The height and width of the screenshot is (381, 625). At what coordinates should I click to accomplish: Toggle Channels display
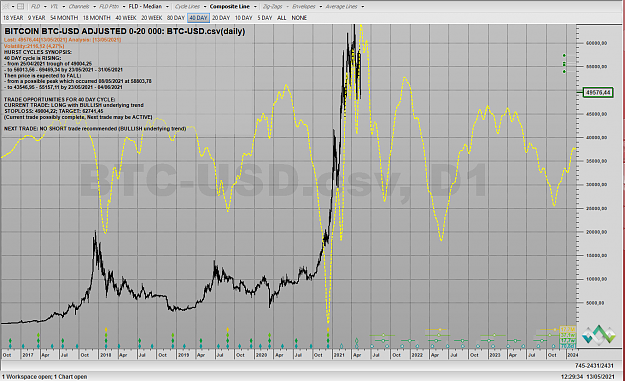click(x=79, y=6)
